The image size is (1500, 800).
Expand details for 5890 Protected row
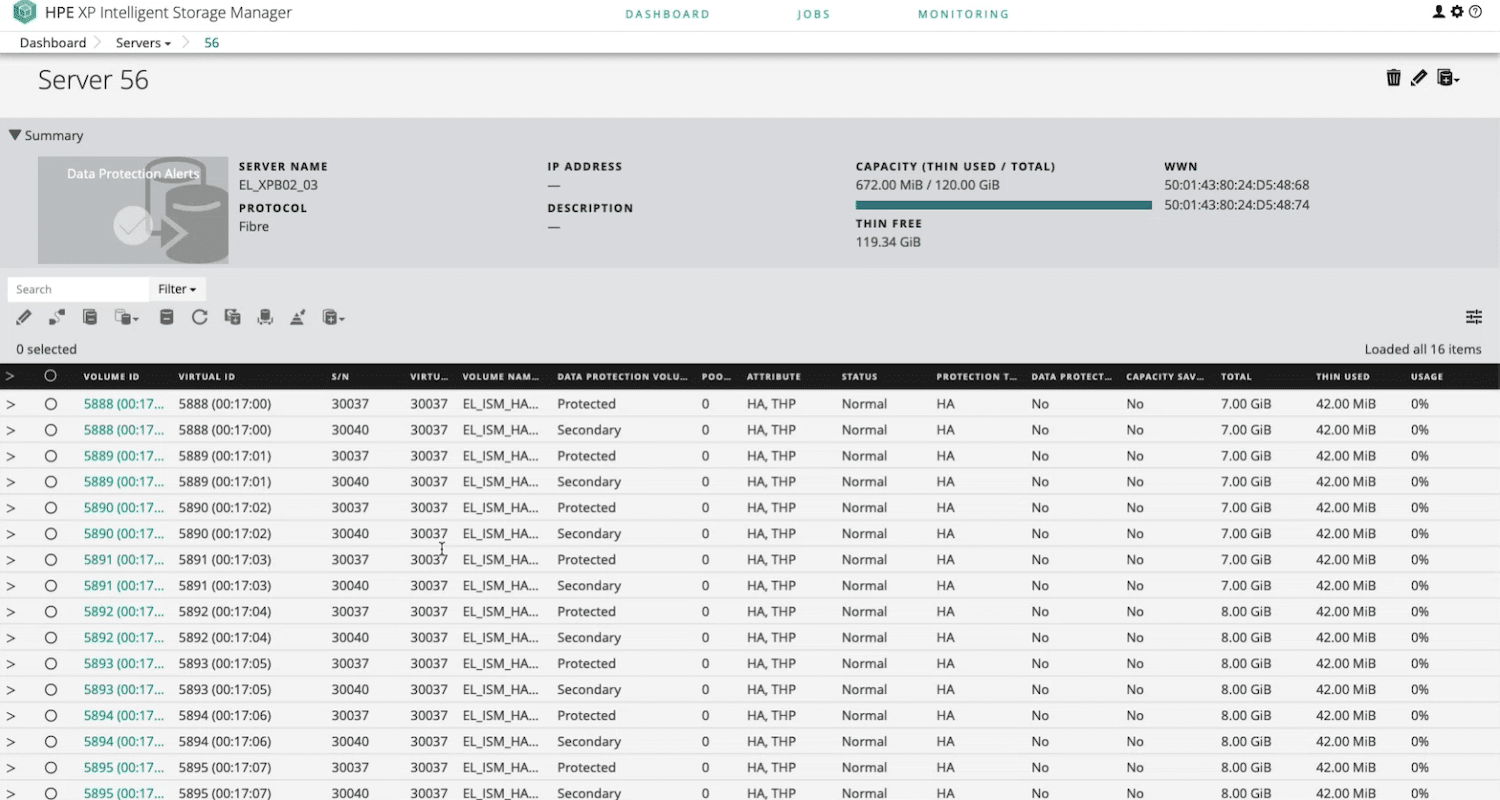tap(10, 508)
